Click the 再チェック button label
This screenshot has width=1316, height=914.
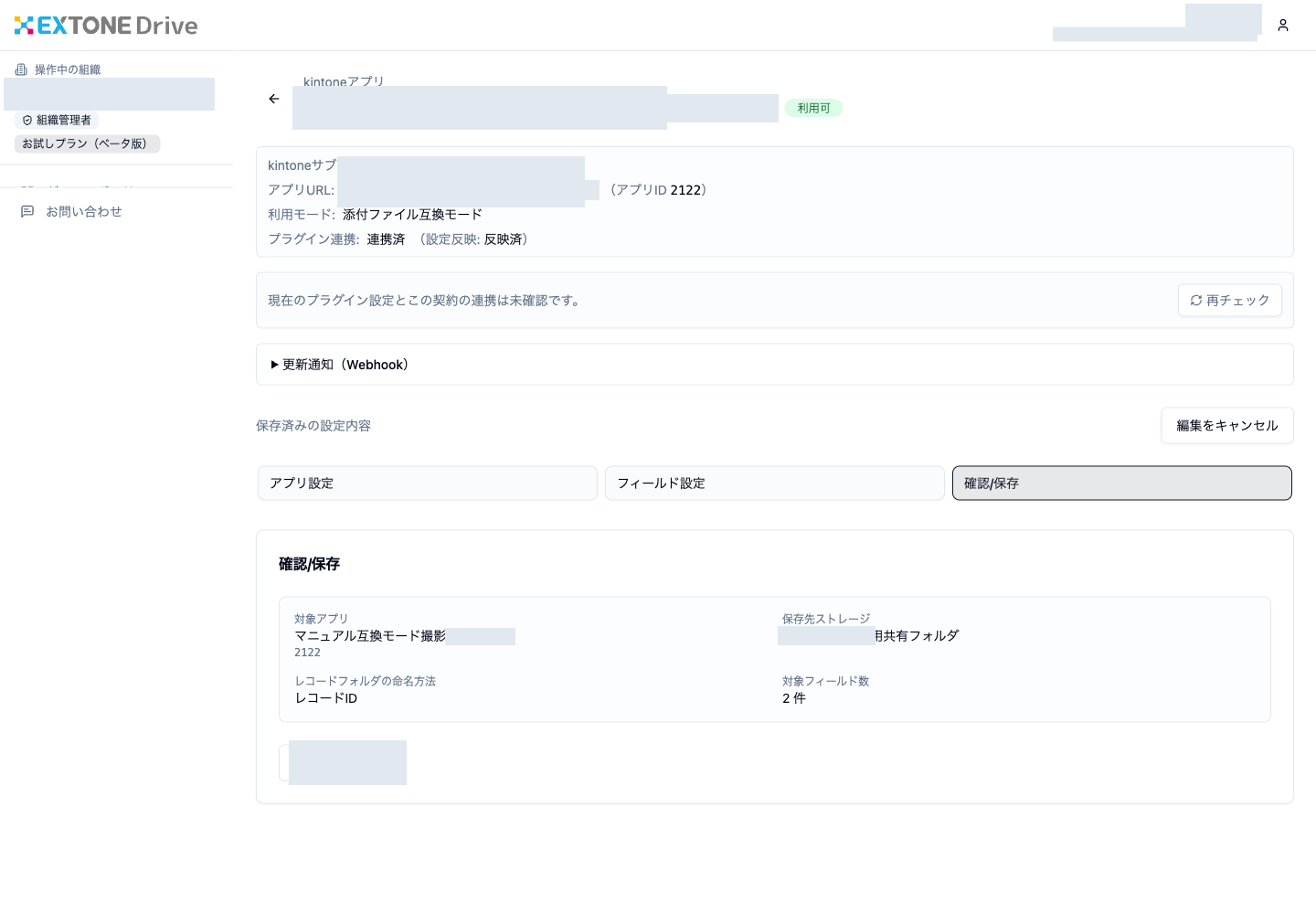point(1237,300)
